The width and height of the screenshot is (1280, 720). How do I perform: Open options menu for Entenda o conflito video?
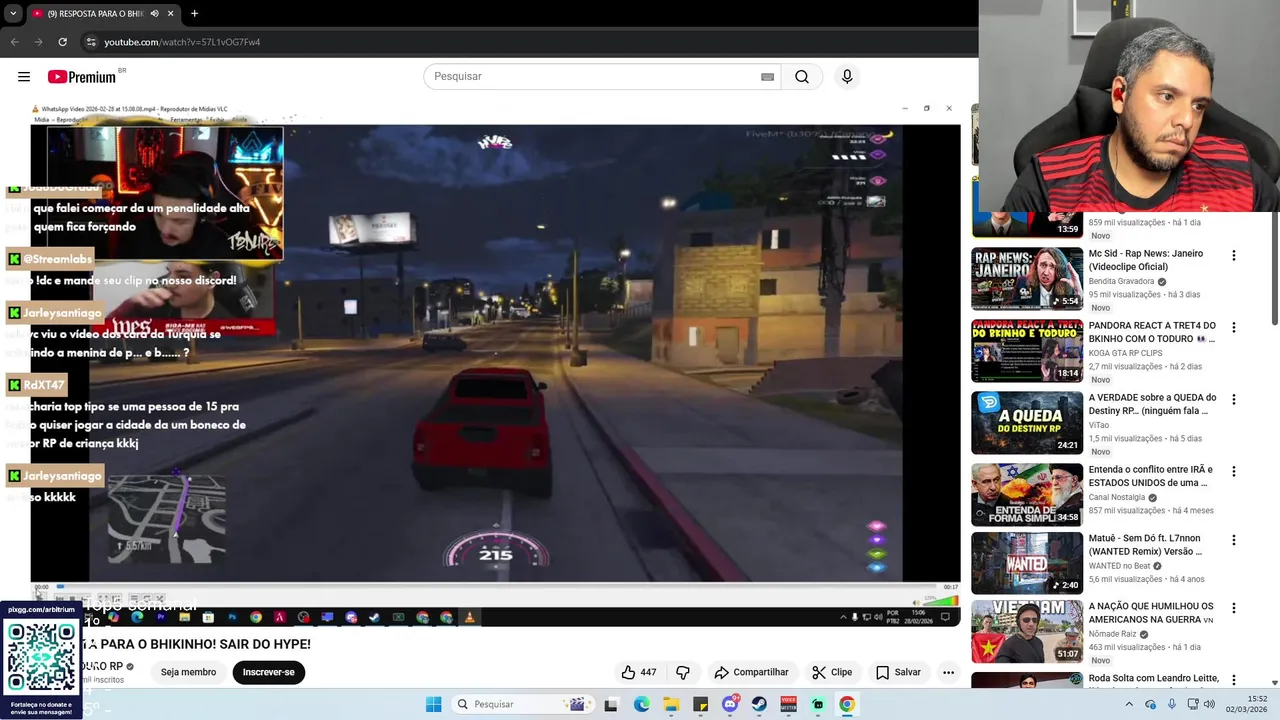coord(1233,472)
